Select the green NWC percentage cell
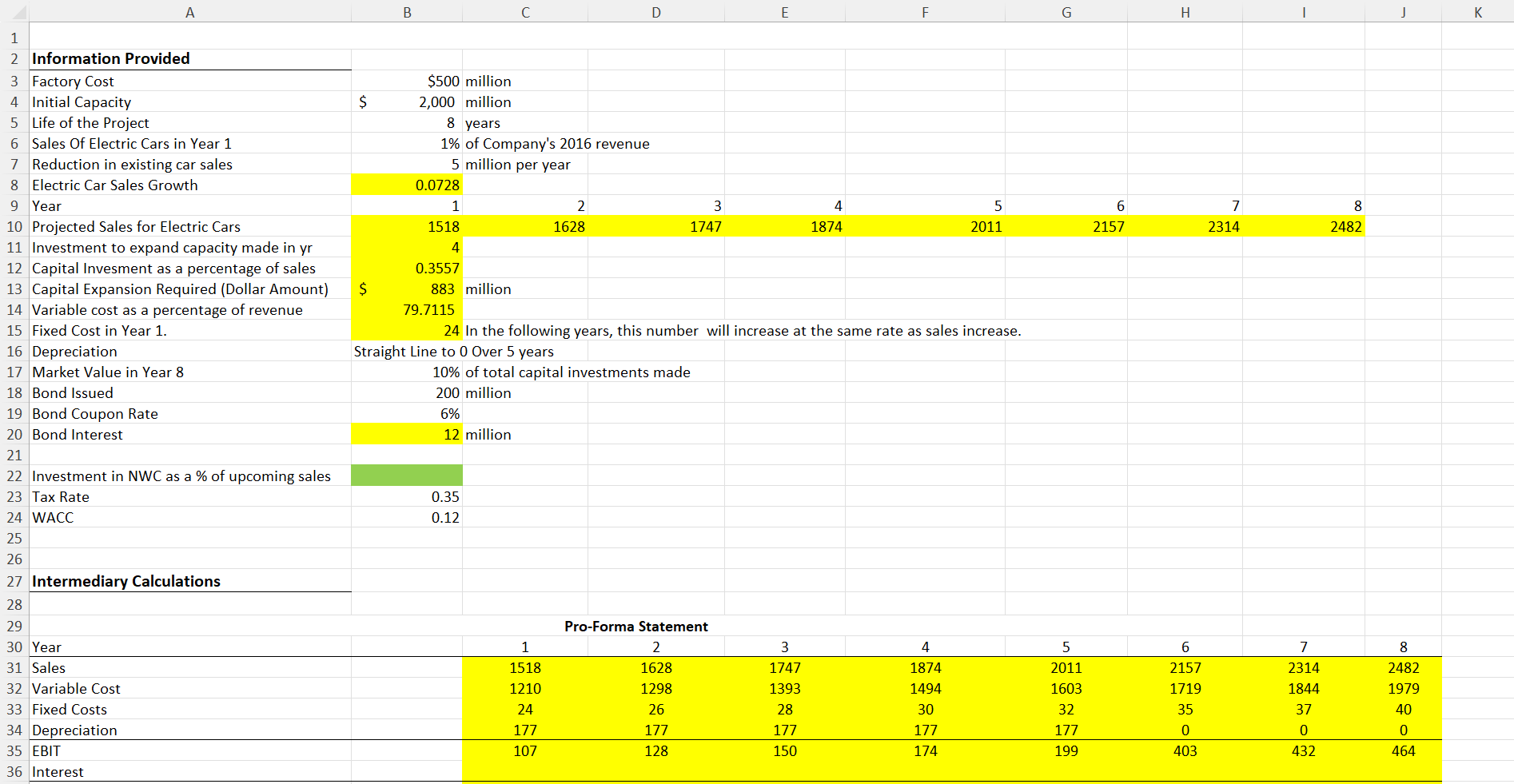Viewport: 1514px width, 784px height. 406,476
